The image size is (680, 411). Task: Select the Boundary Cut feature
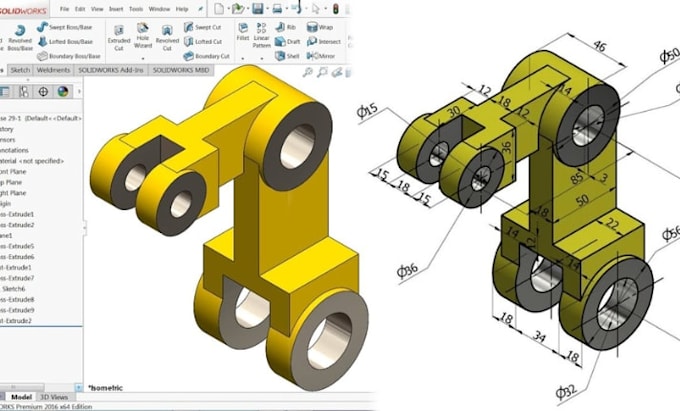(x=206, y=56)
